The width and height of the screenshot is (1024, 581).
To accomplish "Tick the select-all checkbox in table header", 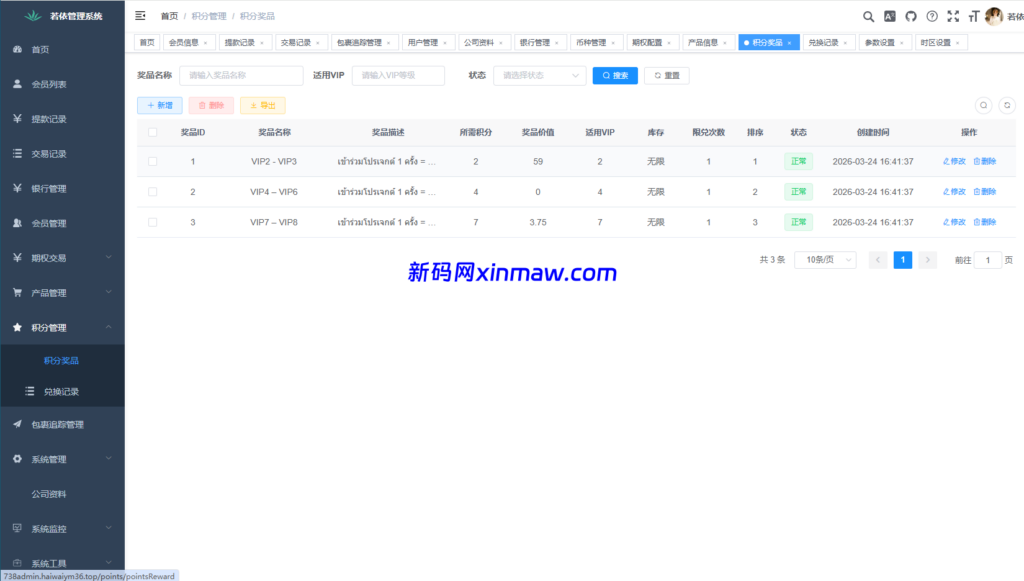I will (x=152, y=132).
